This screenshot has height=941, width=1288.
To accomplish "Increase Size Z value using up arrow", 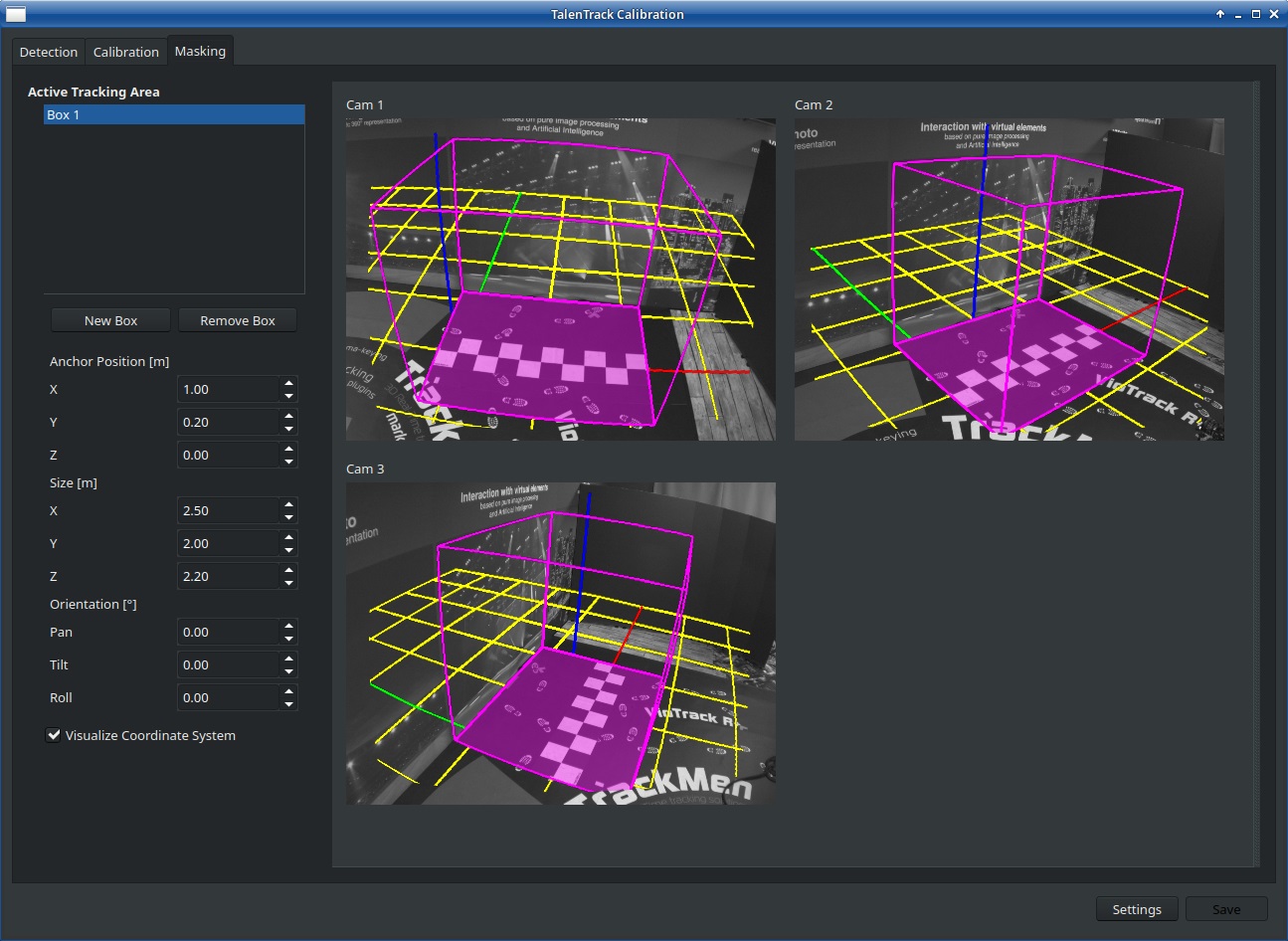I will 288,570.
